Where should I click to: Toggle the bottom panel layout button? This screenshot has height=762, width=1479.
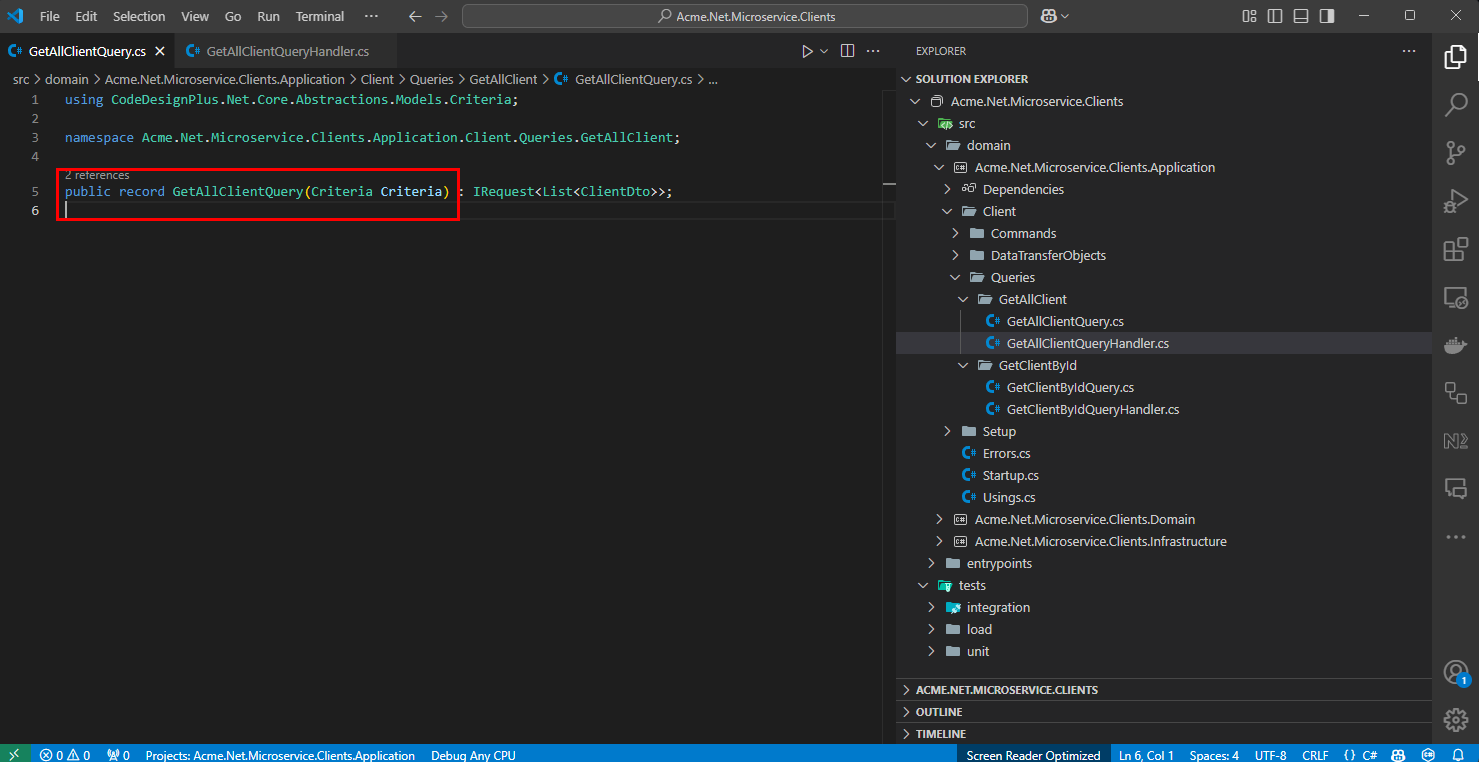click(x=1301, y=16)
